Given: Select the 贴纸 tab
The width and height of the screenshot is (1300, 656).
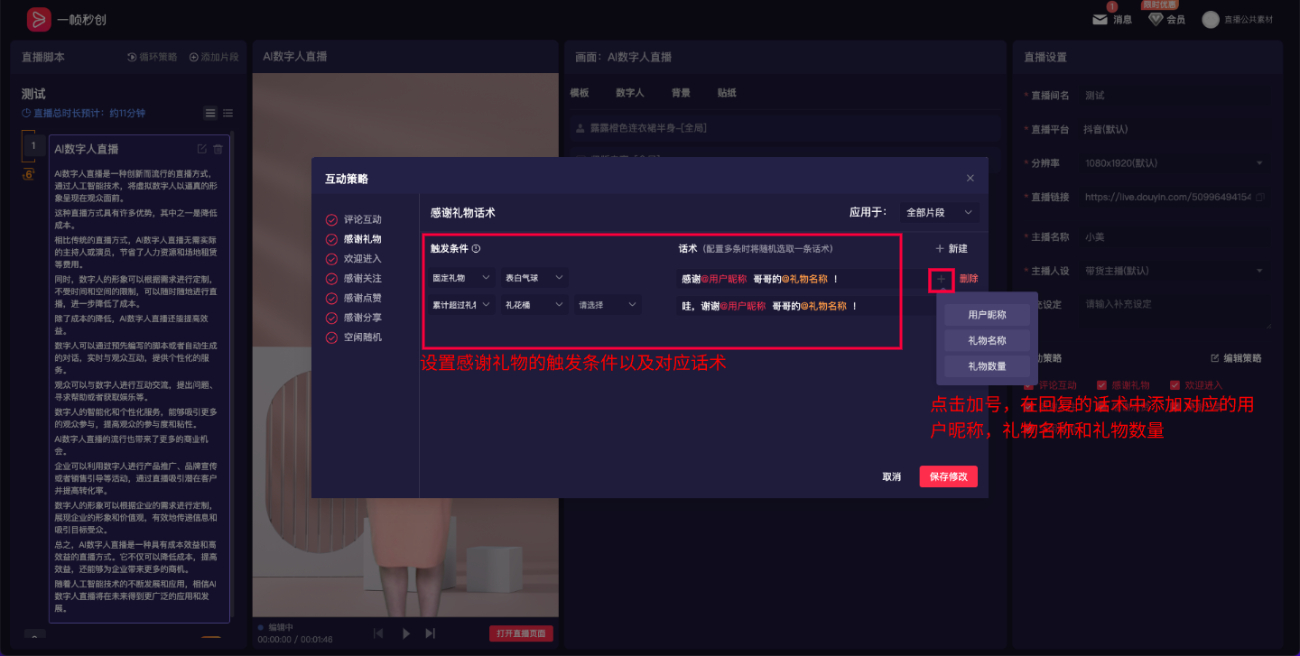Looking at the screenshot, I should click(x=727, y=93).
